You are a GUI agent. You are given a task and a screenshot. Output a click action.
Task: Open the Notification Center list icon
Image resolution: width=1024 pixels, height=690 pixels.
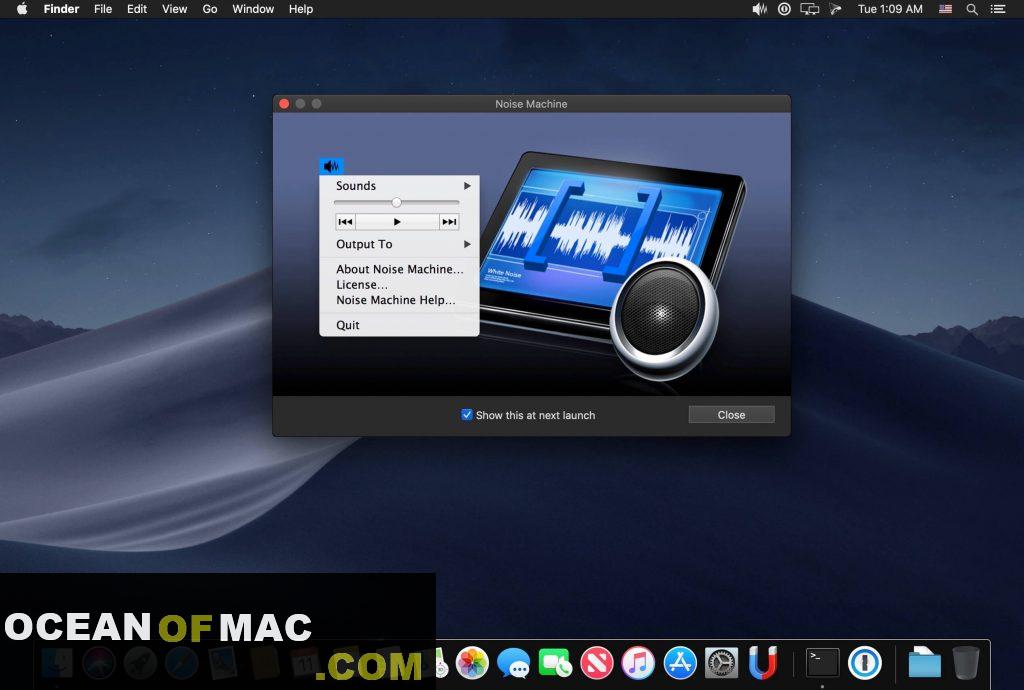(x=998, y=9)
